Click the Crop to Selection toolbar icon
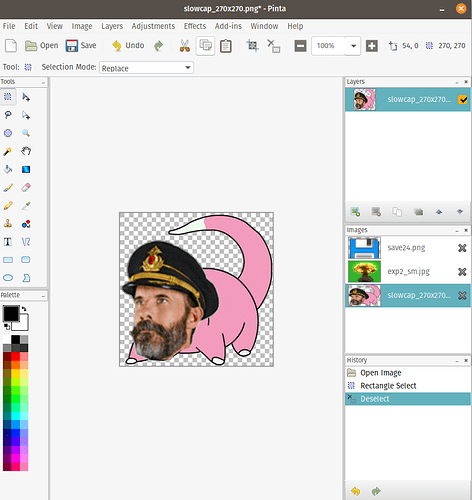Viewport: 472px width, 500px height. (252, 46)
